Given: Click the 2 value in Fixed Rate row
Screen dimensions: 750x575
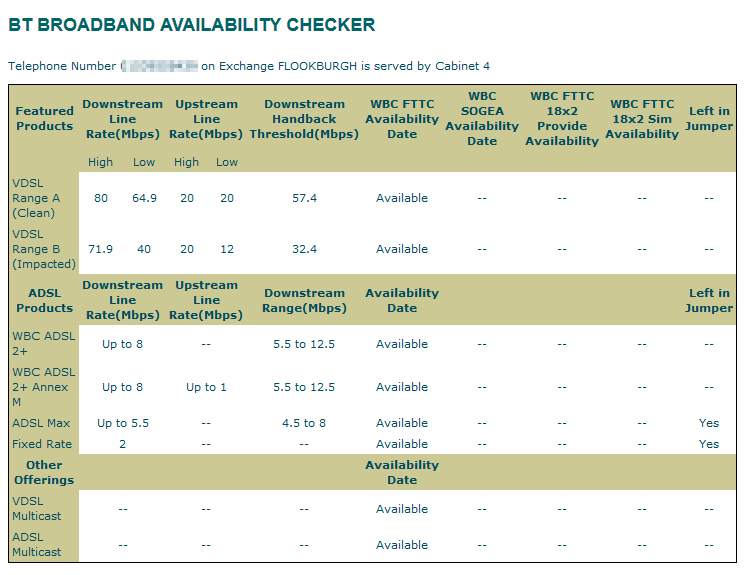Looking at the screenshot, I should [122, 444].
